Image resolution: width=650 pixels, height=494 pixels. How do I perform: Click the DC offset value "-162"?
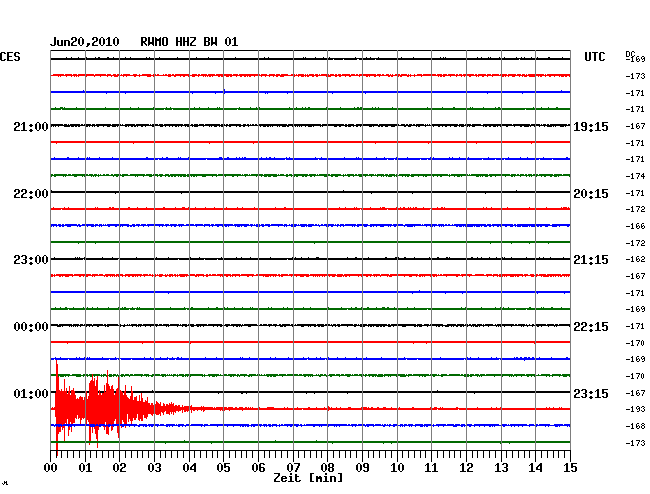click(x=635, y=259)
